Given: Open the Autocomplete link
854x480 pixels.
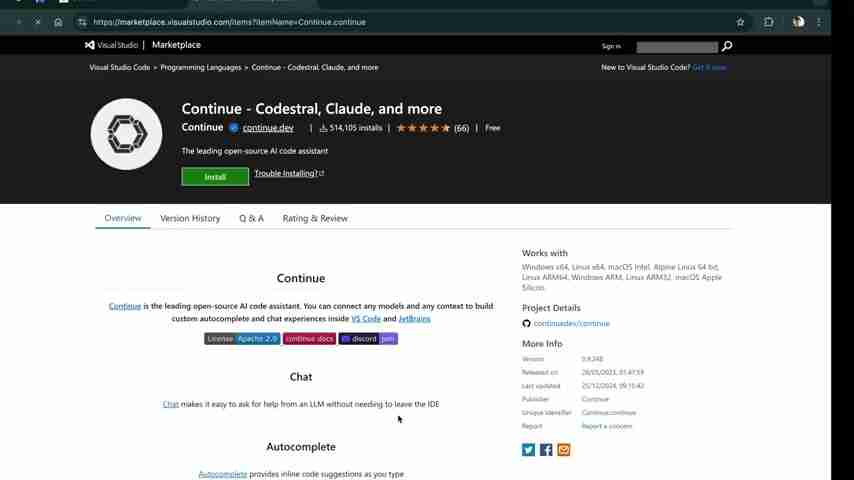Looking at the screenshot, I should 222,474.
